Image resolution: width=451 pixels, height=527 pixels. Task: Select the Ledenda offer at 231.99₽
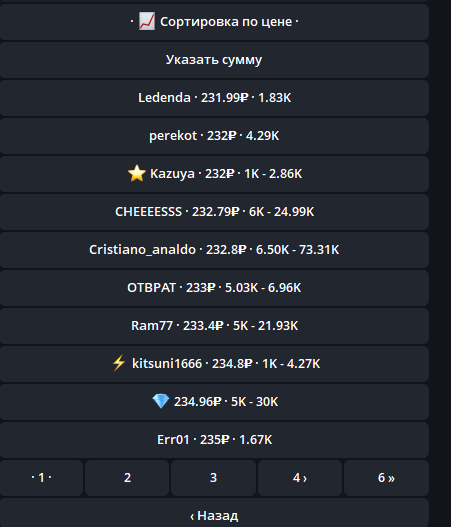pos(214,98)
